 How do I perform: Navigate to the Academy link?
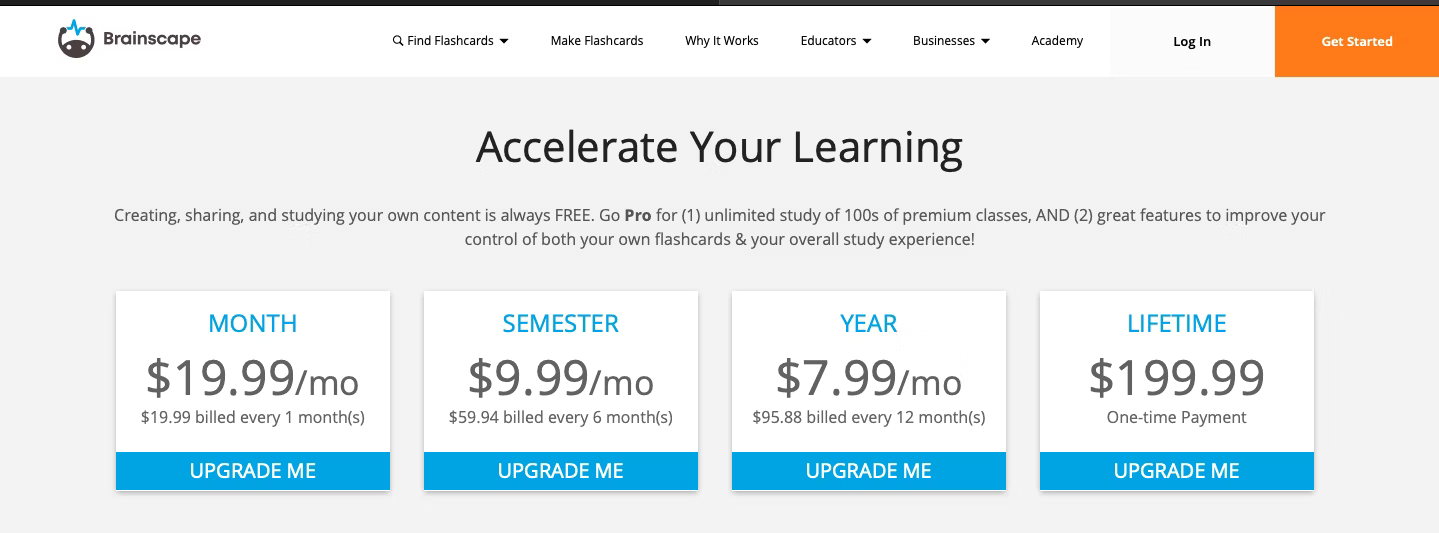tap(1057, 41)
